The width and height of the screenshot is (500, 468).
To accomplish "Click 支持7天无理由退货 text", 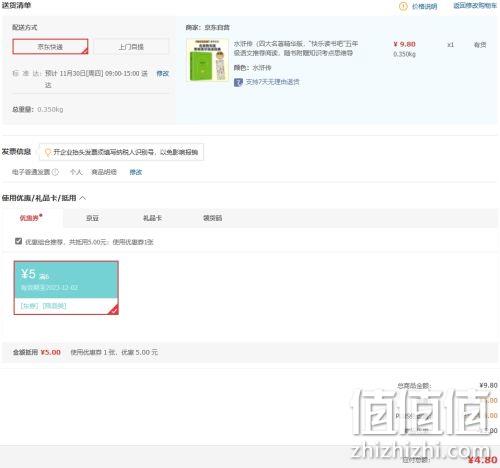I will [x=272, y=82].
